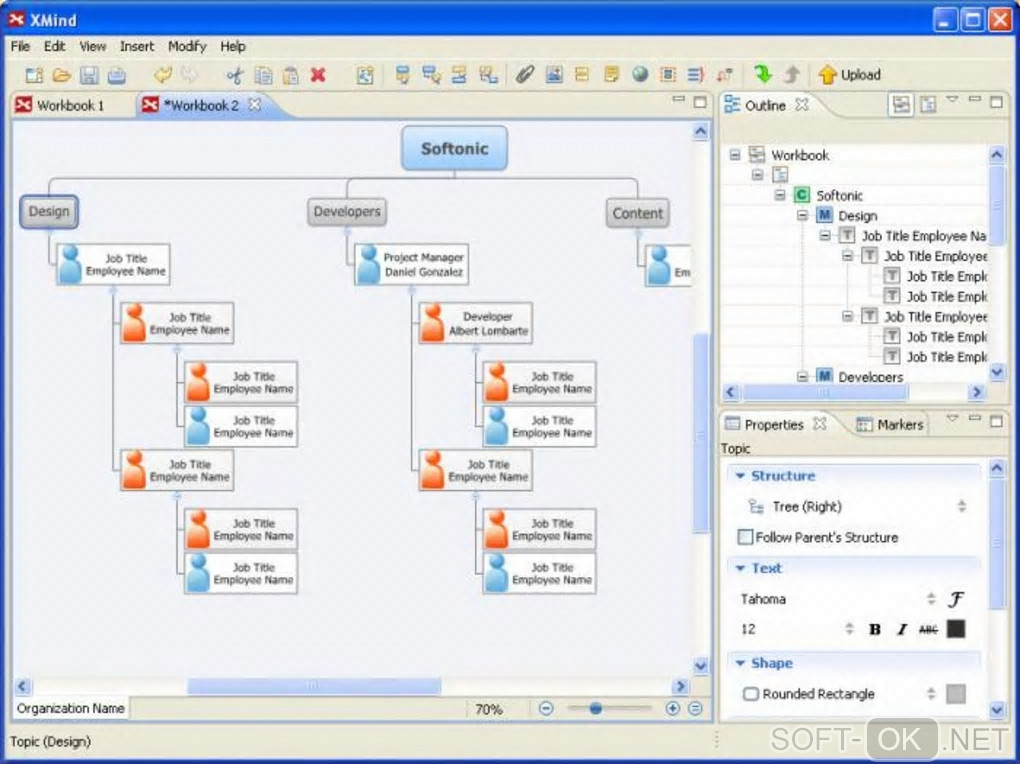Viewport: 1020px width, 764px height.
Task: Close the Workbook 2 tab
Action: pyautogui.click(x=255, y=105)
